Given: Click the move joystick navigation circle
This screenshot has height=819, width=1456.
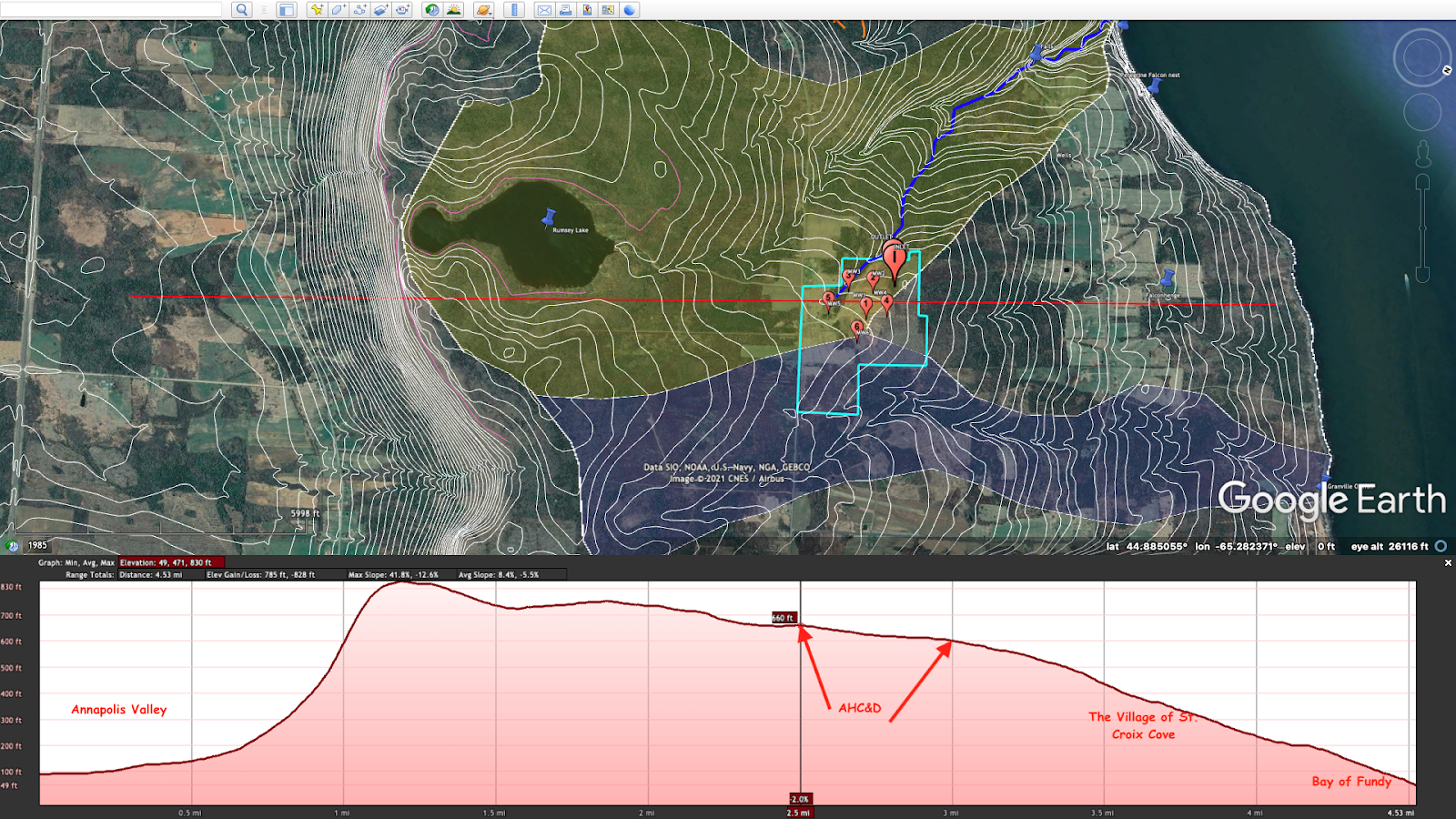Looking at the screenshot, I should [x=1422, y=113].
